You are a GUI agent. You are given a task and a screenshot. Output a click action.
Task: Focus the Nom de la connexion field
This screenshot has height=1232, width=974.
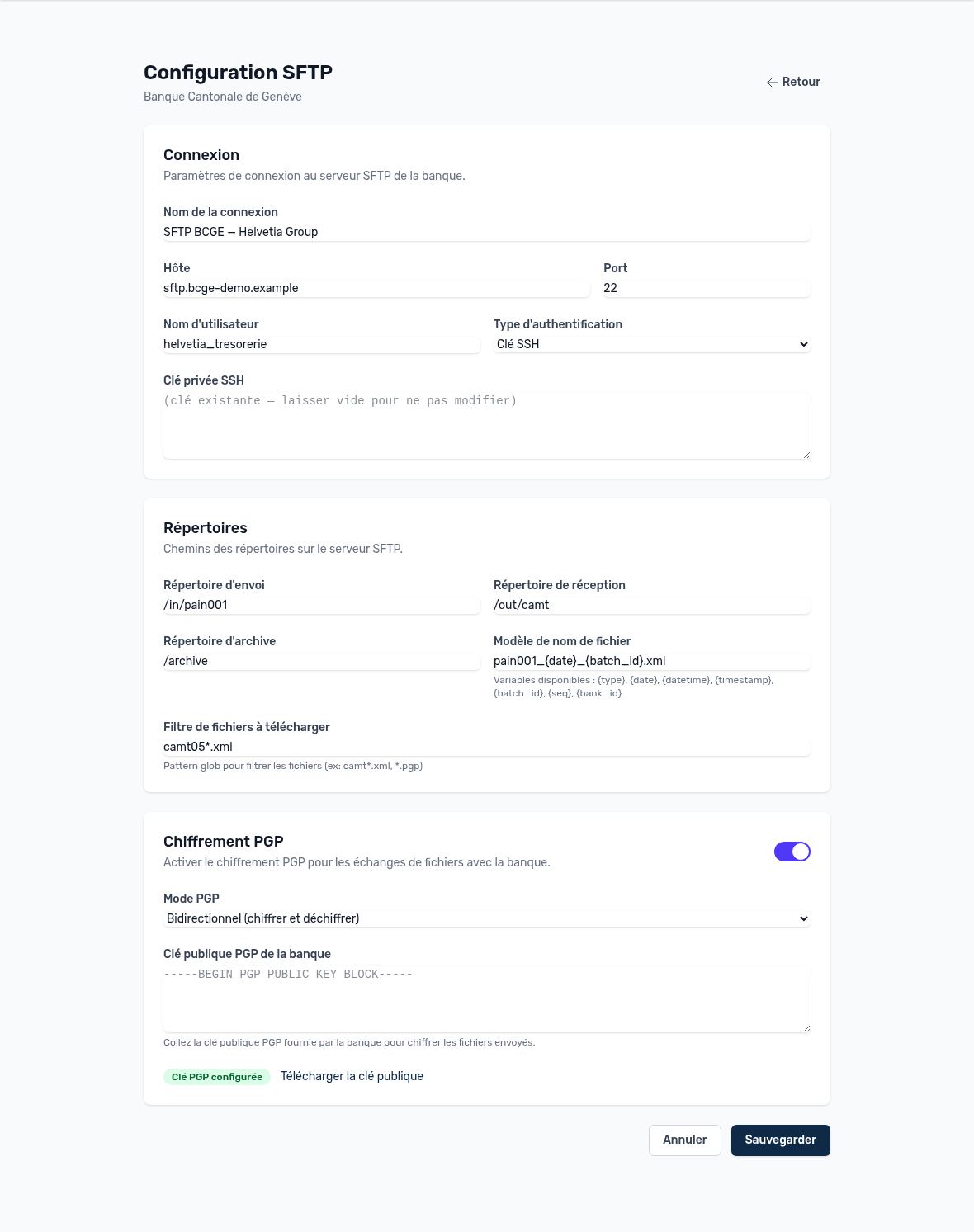click(x=487, y=232)
